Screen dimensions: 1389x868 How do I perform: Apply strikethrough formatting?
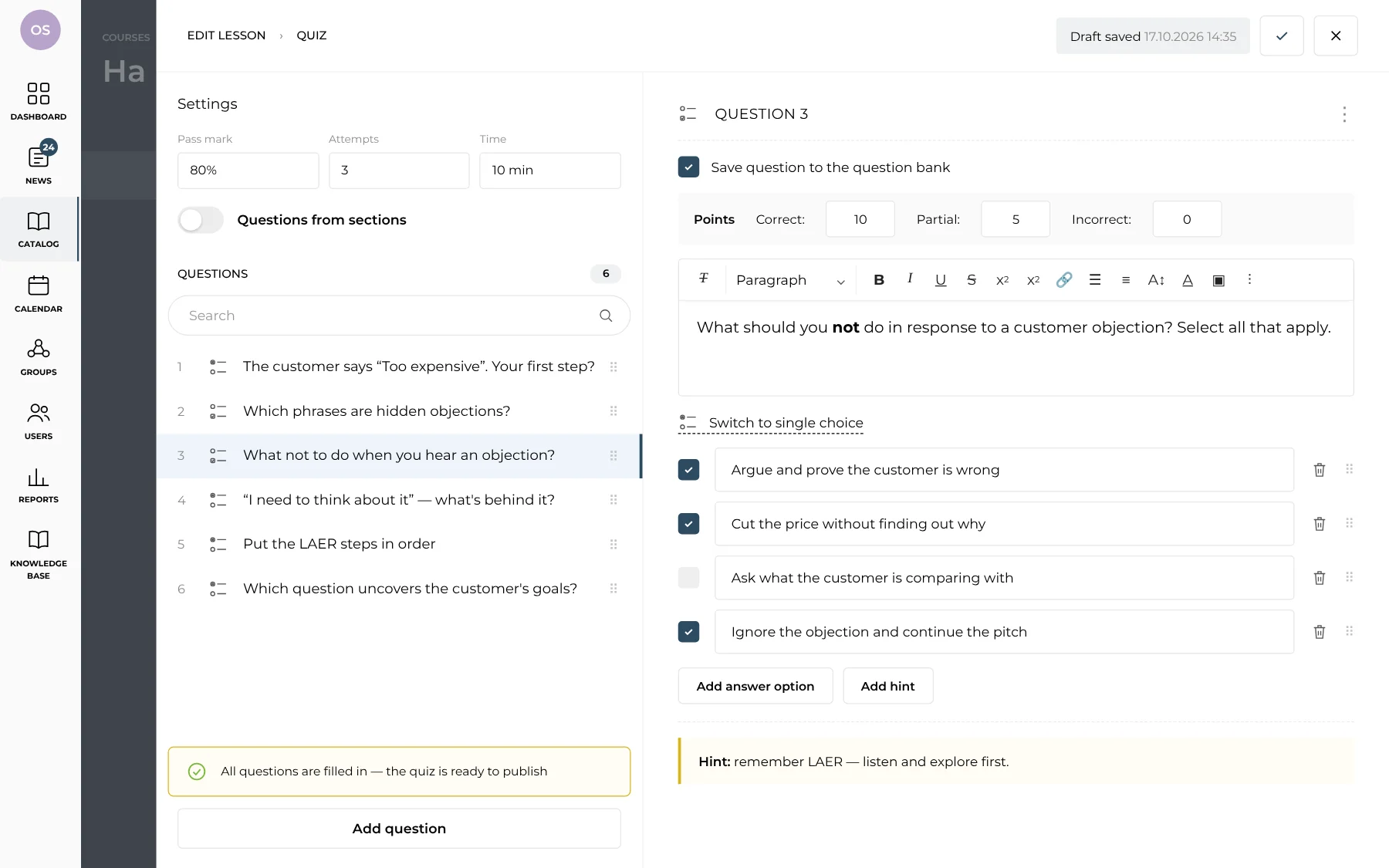point(972,280)
